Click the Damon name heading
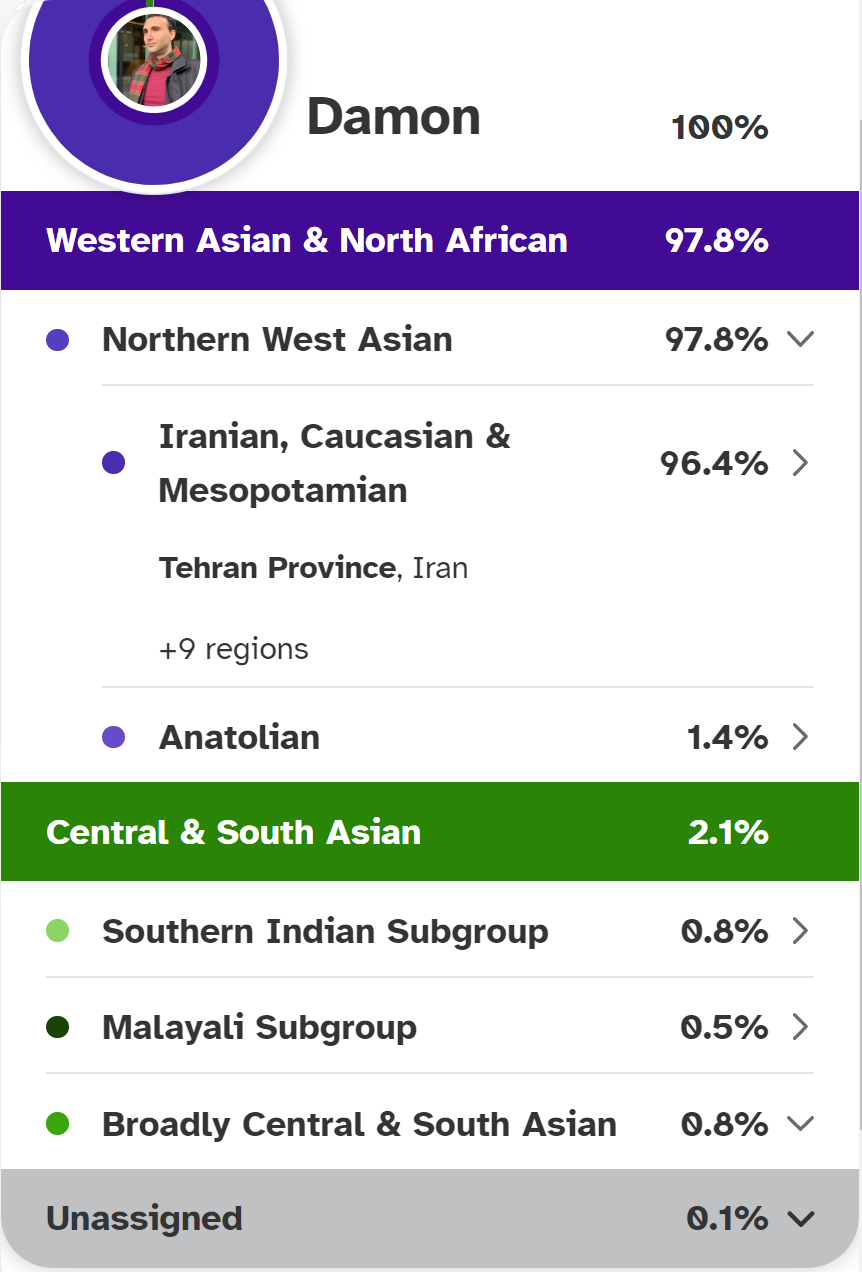The image size is (862, 1272). pyautogui.click(x=394, y=117)
